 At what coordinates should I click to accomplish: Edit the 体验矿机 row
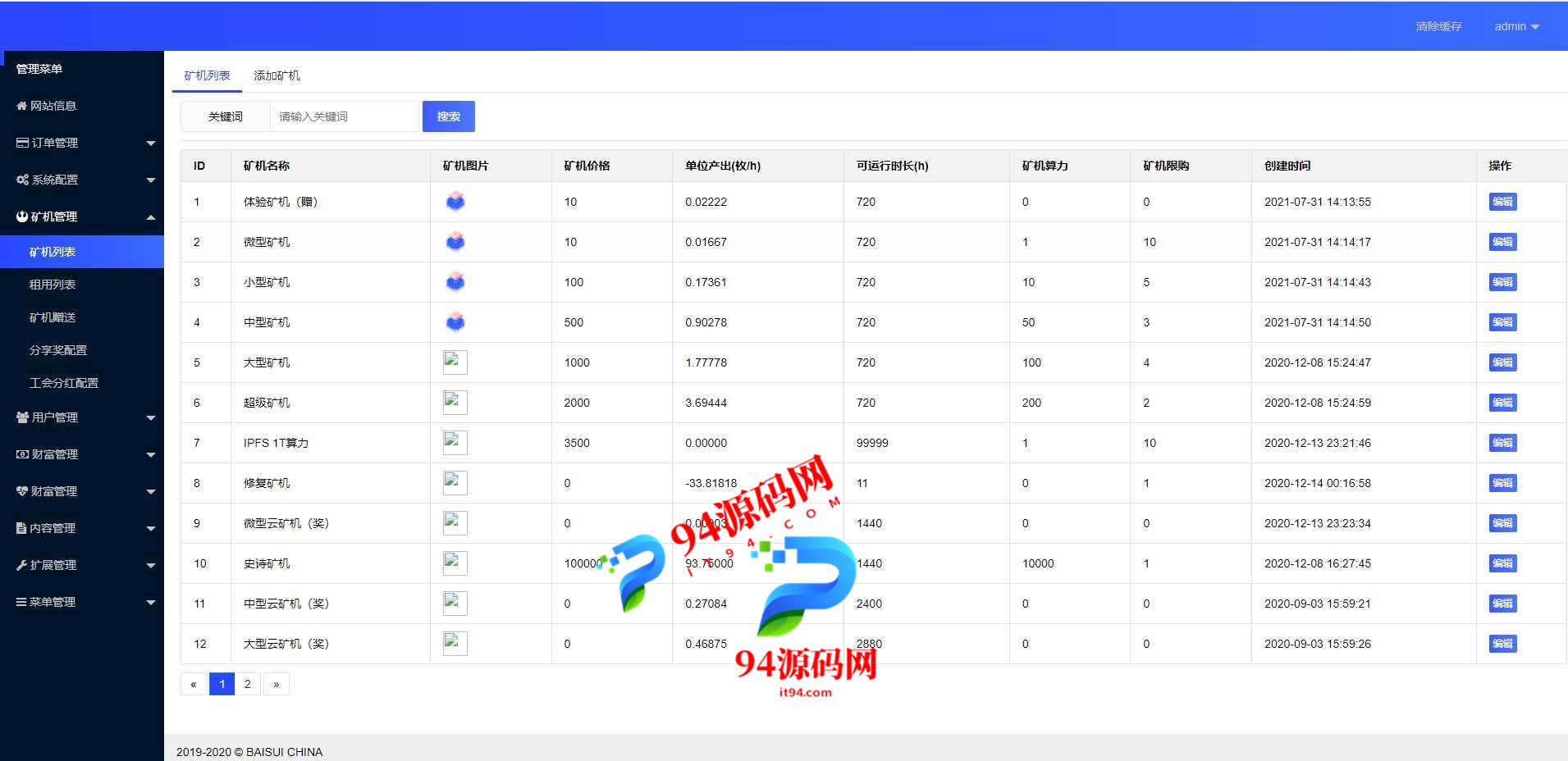1502,202
